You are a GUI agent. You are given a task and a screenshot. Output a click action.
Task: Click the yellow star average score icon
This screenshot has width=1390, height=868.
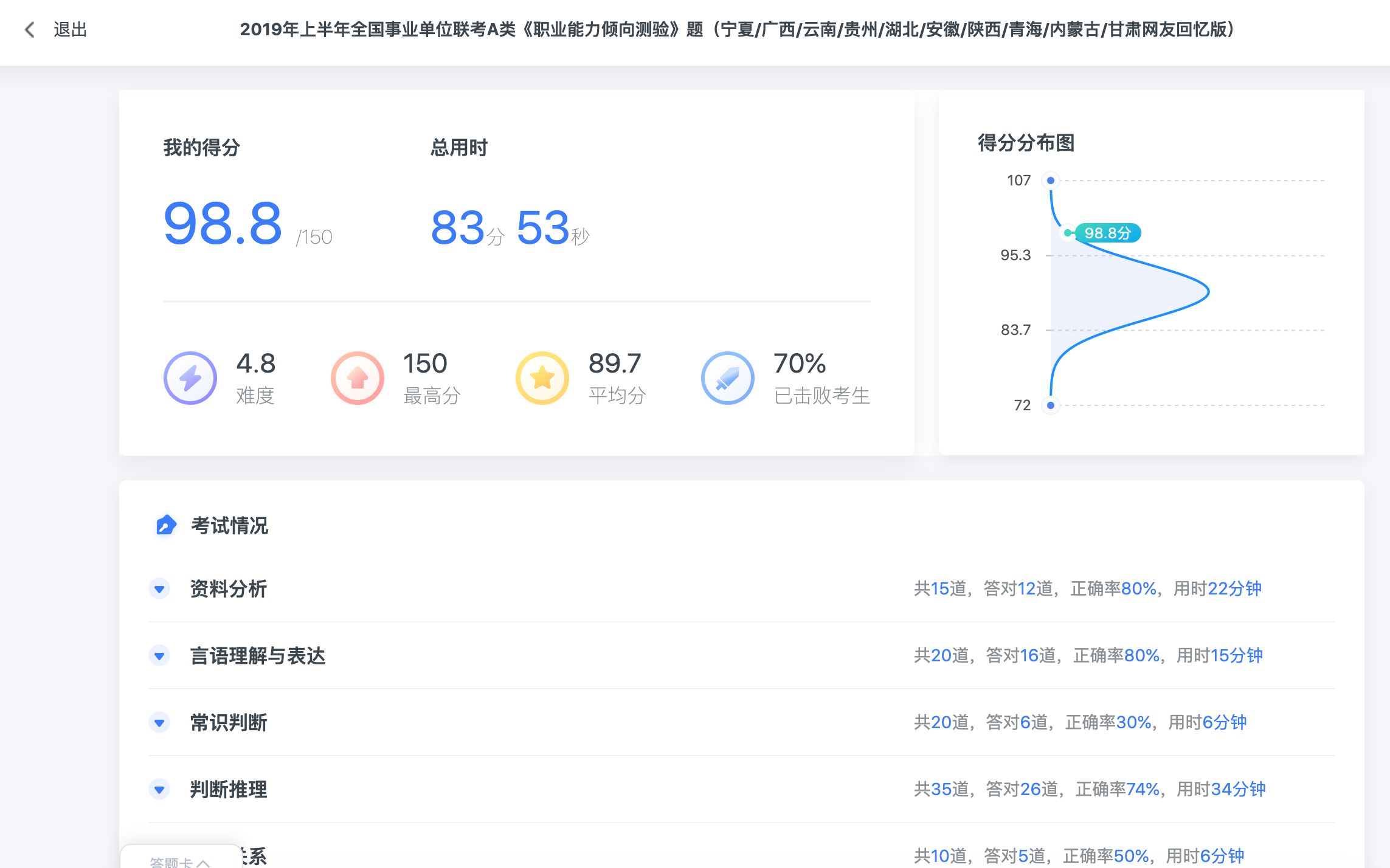pyautogui.click(x=542, y=378)
